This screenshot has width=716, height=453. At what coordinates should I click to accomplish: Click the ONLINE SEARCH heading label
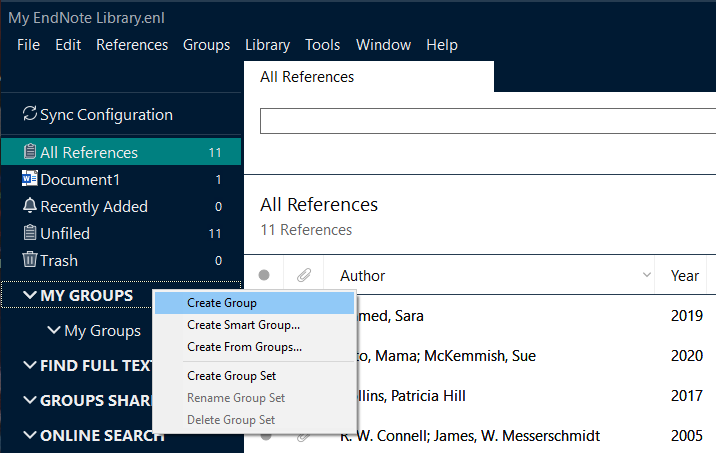coord(101,435)
